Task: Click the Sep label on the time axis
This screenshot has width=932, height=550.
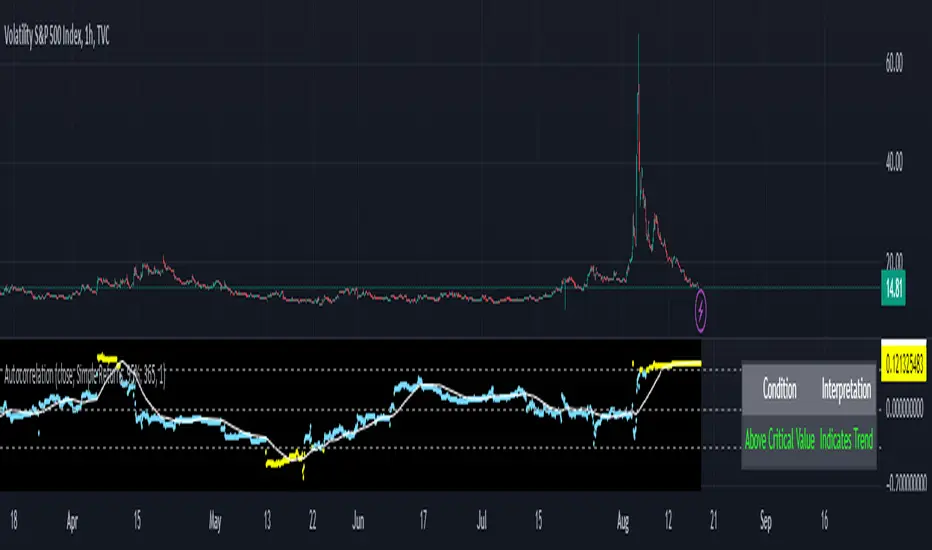Action: (x=766, y=522)
